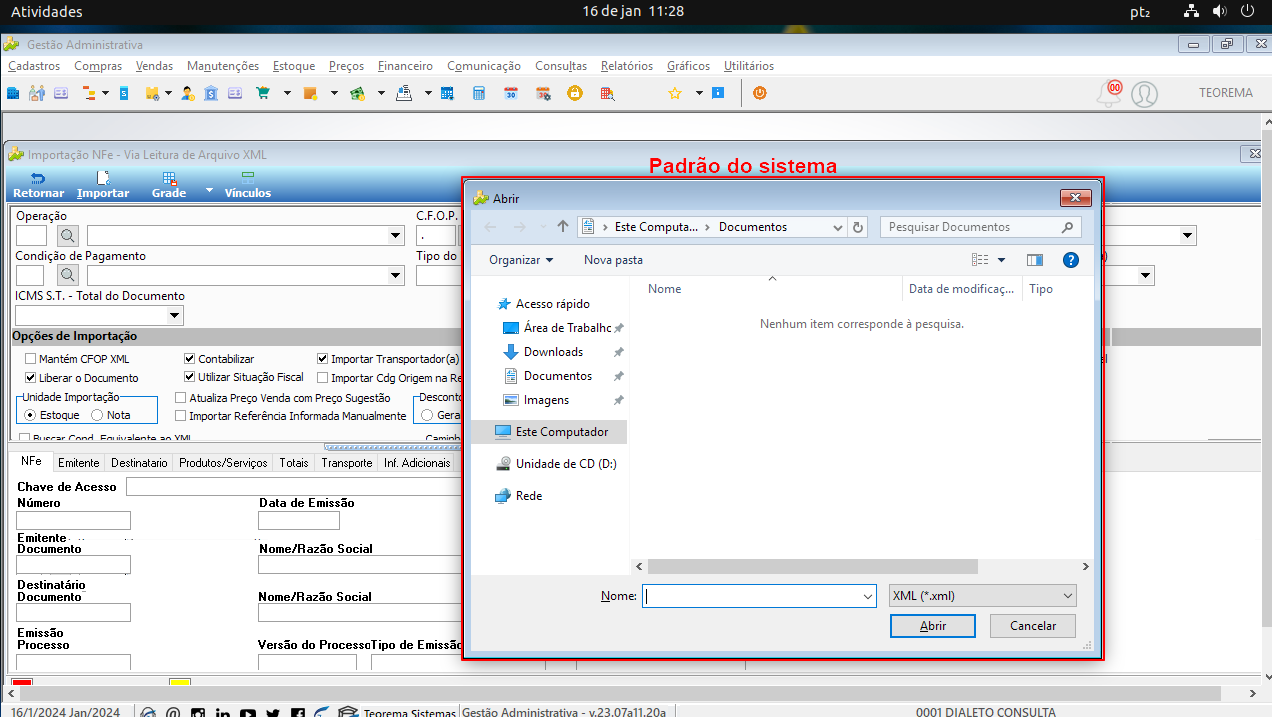Click the favorites star icon

[675, 93]
